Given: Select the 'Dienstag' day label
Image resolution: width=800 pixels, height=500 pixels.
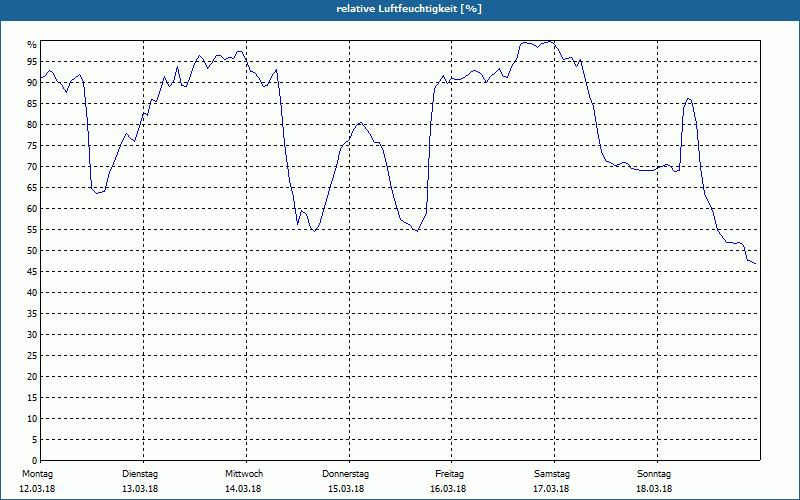Looking at the screenshot, I should [140, 474].
